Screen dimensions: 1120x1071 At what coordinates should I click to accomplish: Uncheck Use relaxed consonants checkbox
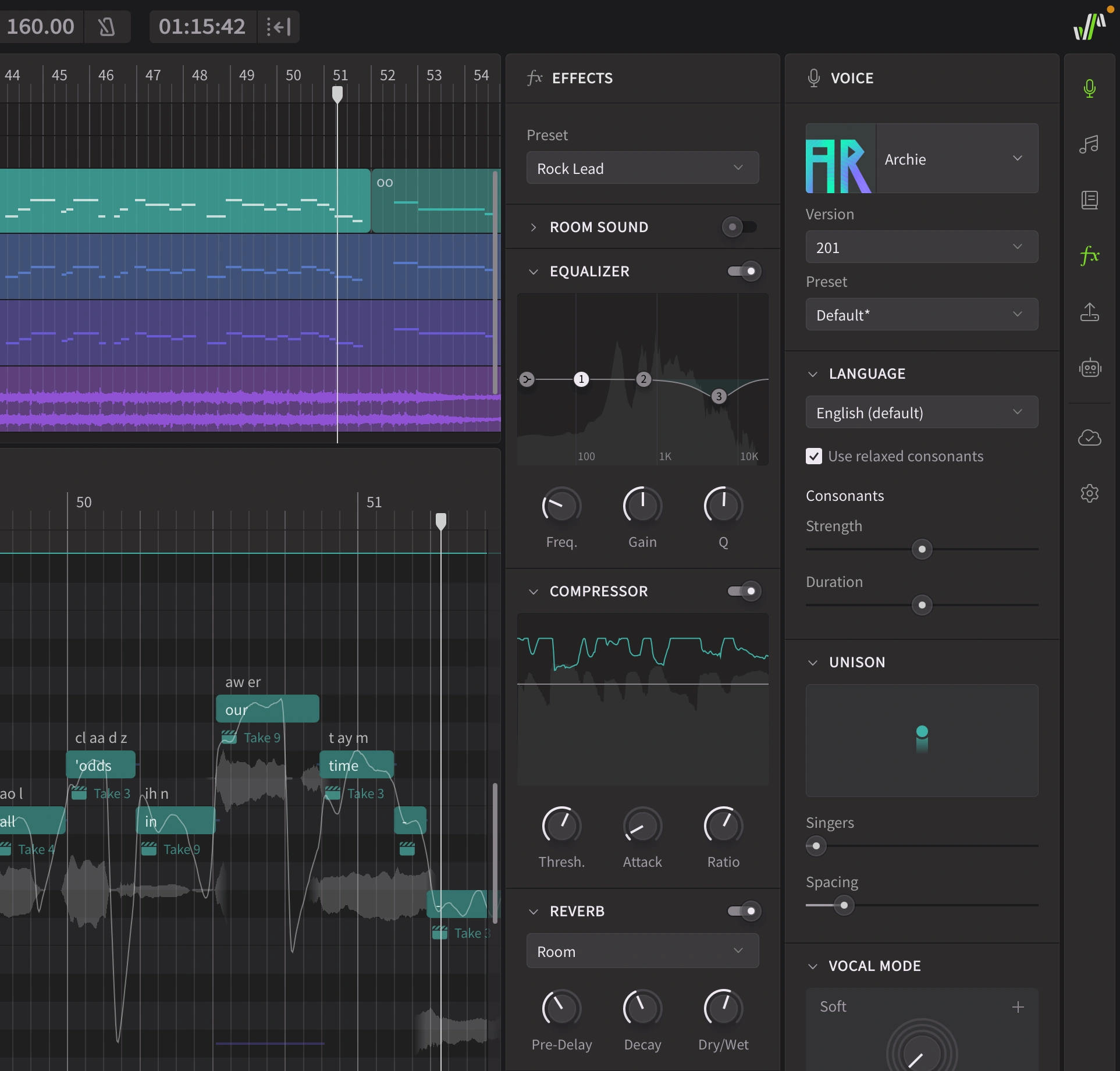click(814, 456)
